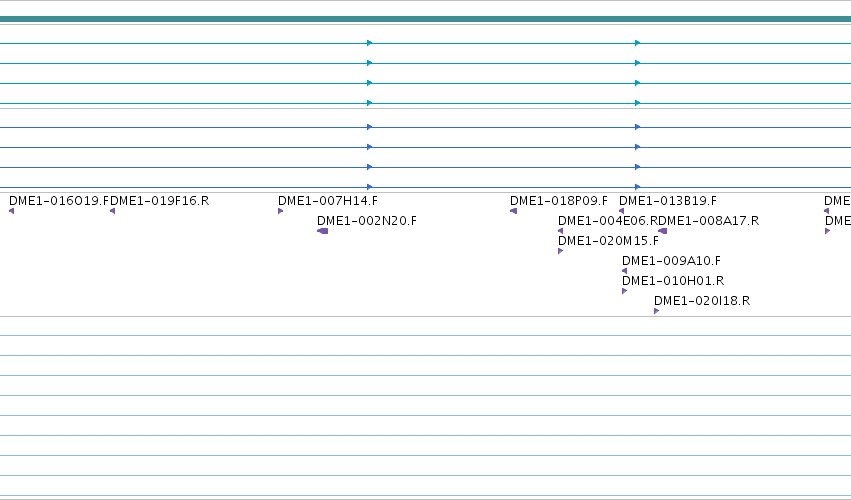Screen dimensions: 851x500
Task: Select the purple arrow marker under DME1-020I18.R
Action: pyautogui.click(x=657, y=311)
